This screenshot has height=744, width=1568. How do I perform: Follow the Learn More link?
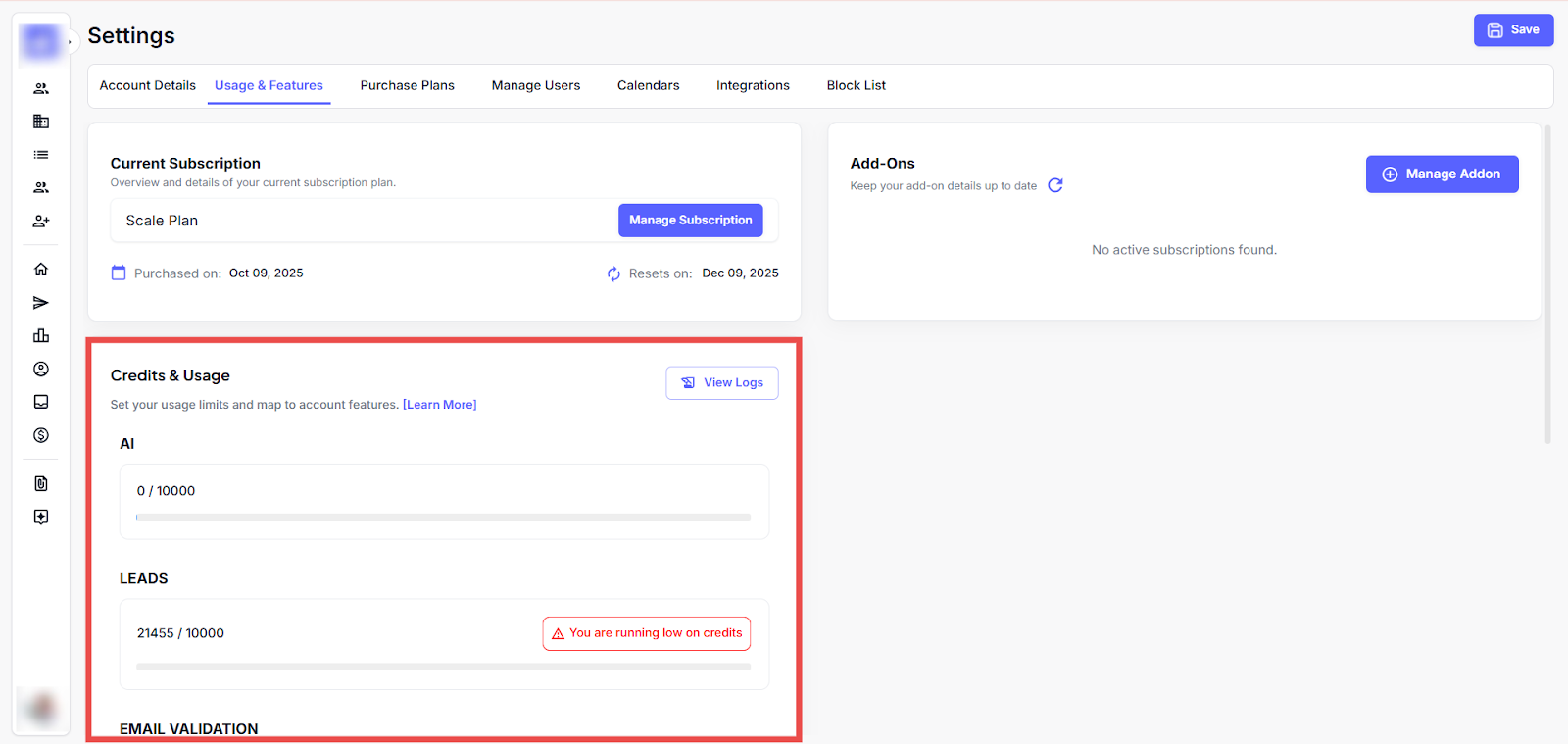pyautogui.click(x=439, y=405)
